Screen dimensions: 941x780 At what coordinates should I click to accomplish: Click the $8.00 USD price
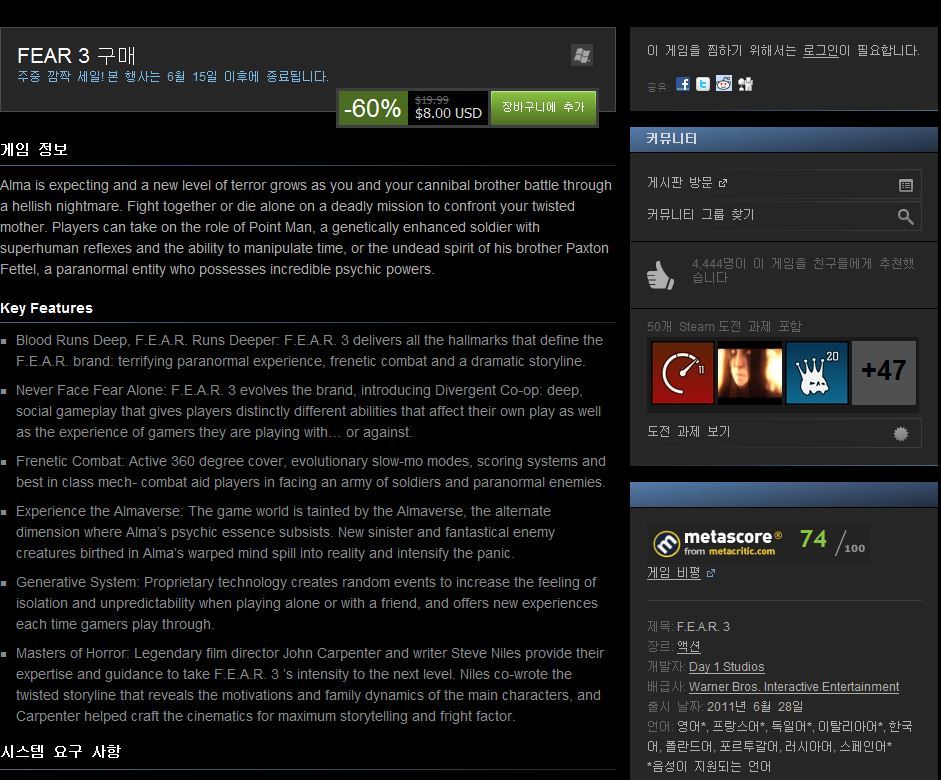click(x=448, y=113)
